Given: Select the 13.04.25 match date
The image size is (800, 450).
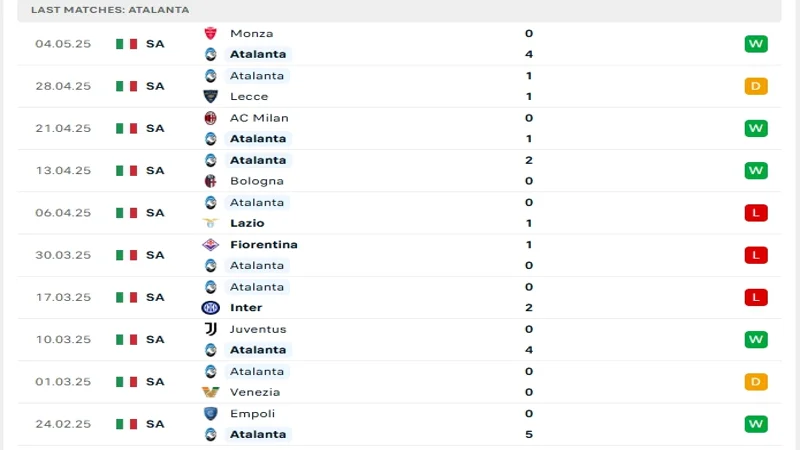Looking at the screenshot, I should click(63, 170).
